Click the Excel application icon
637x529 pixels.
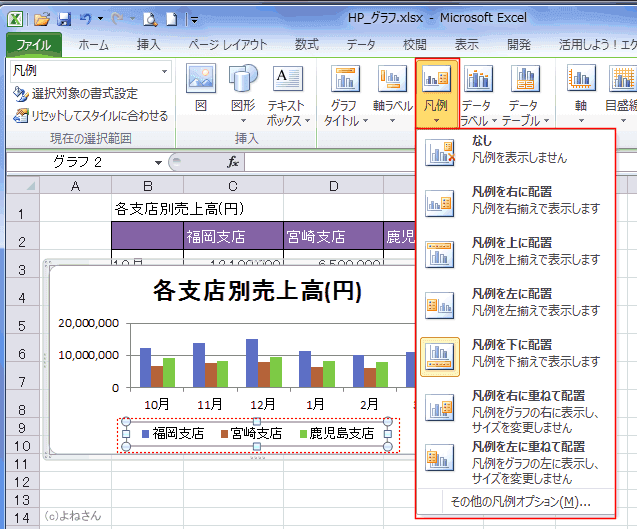click(x=15, y=19)
